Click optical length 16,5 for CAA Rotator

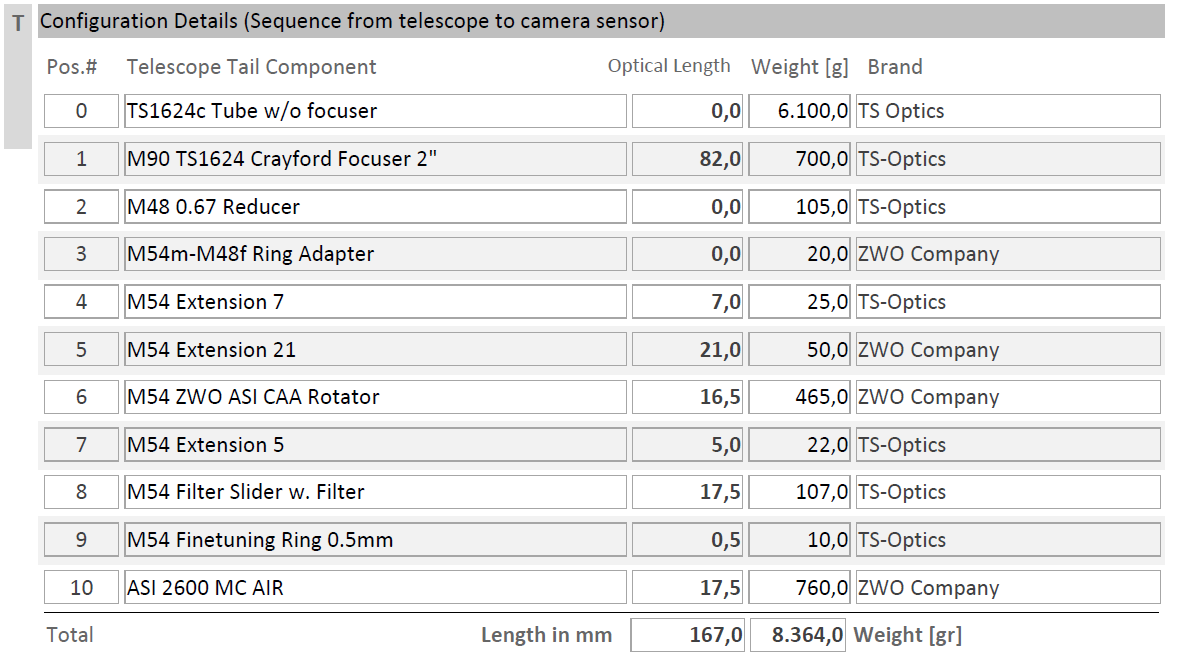tap(687, 397)
